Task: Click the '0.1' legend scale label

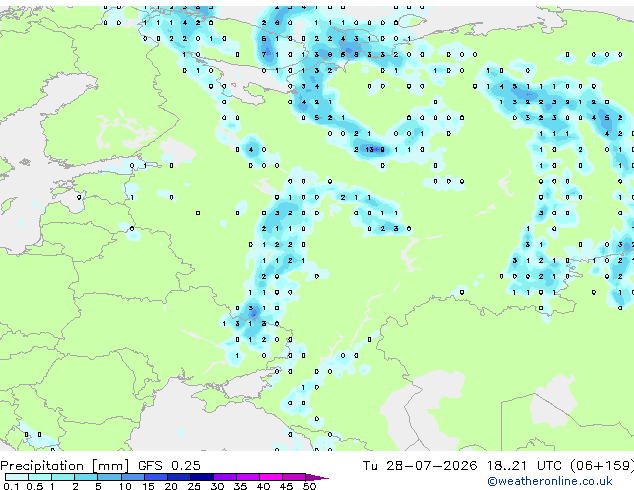Action: [11, 486]
